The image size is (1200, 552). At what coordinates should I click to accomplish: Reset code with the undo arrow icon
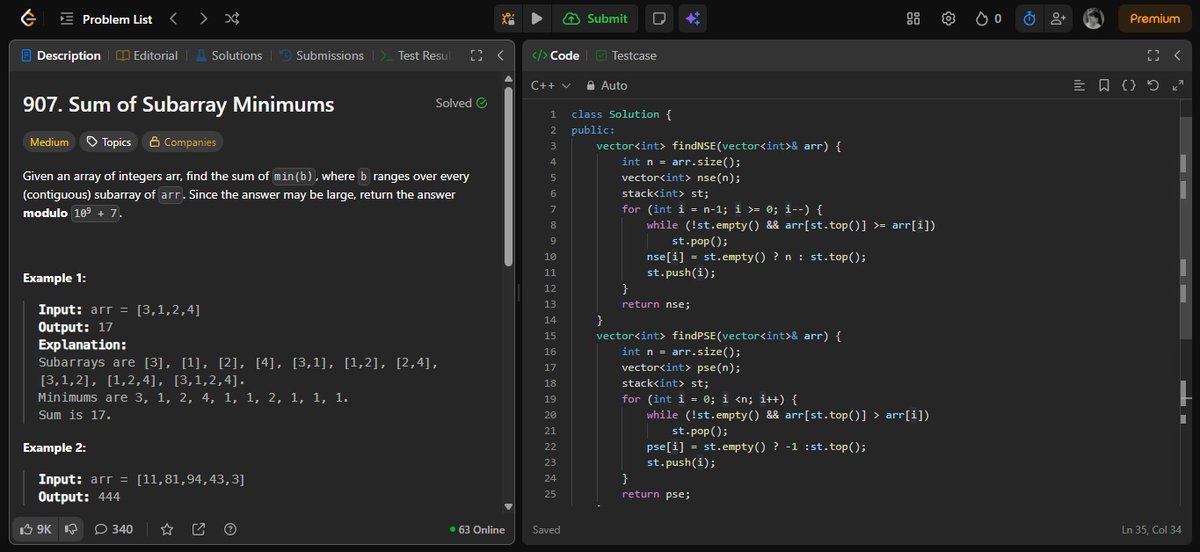1153,86
